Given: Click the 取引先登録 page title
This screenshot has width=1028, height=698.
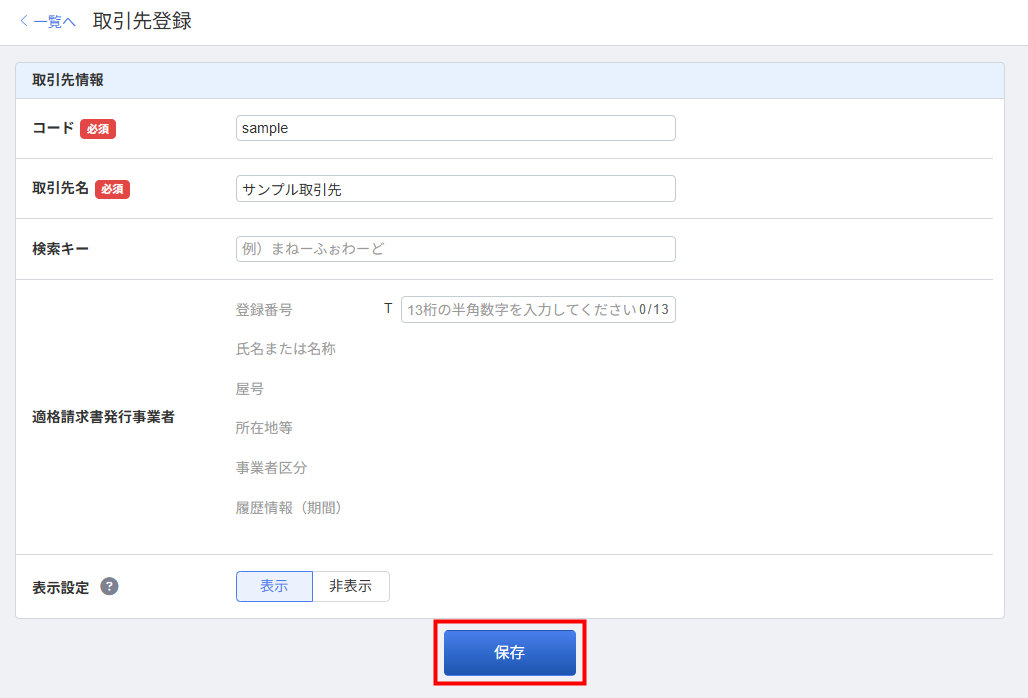Looking at the screenshot, I should point(142,21).
